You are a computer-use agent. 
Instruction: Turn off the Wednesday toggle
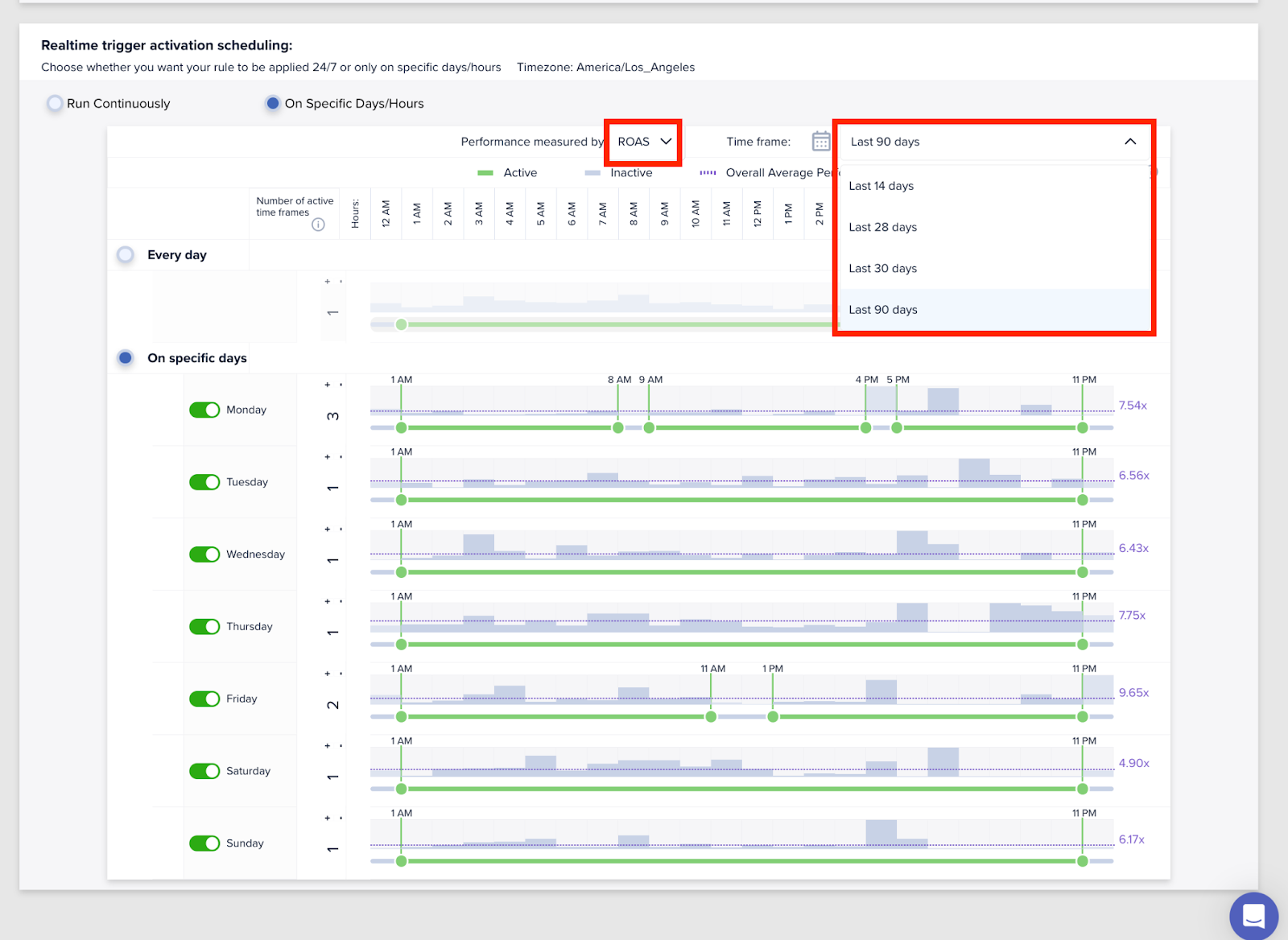click(204, 555)
